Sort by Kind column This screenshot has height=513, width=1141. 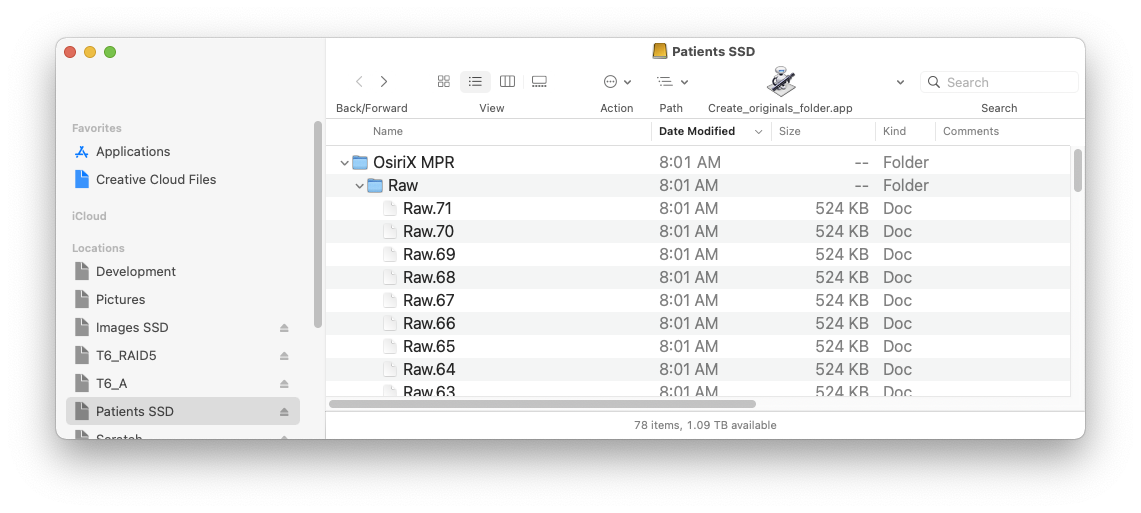click(894, 131)
